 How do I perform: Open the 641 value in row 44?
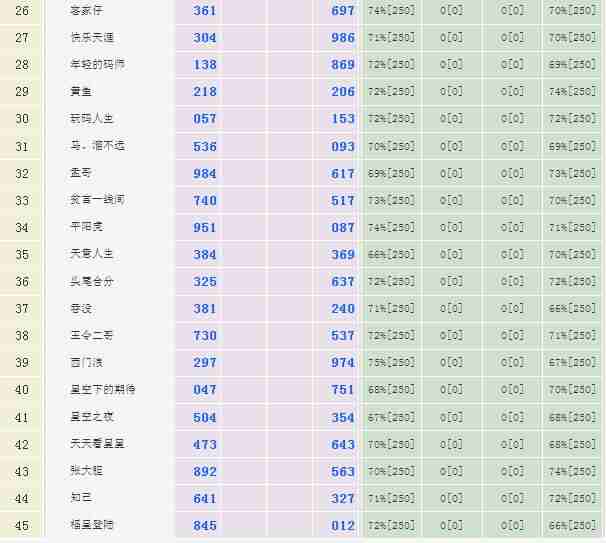(x=205, y=498)
